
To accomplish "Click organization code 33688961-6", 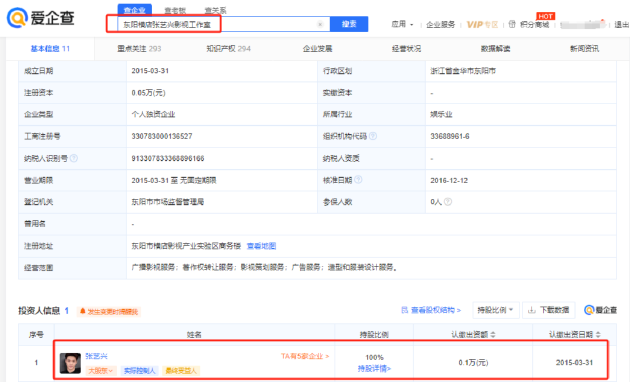I will (450, 136).
